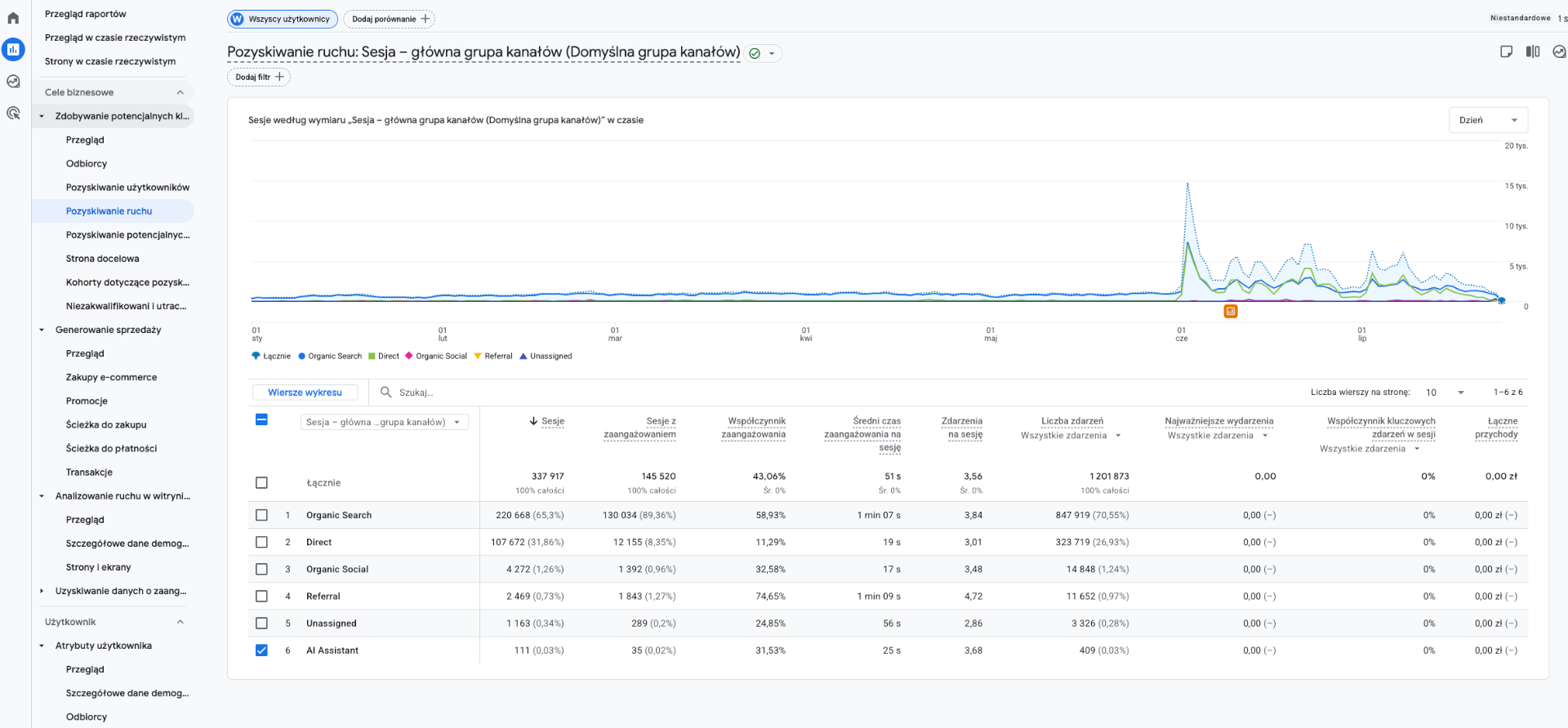Image resolution: width=1568 pixels, height=728 pixels.
Task: Click the orange annotation marker on chart
Action: point(1231,311)
